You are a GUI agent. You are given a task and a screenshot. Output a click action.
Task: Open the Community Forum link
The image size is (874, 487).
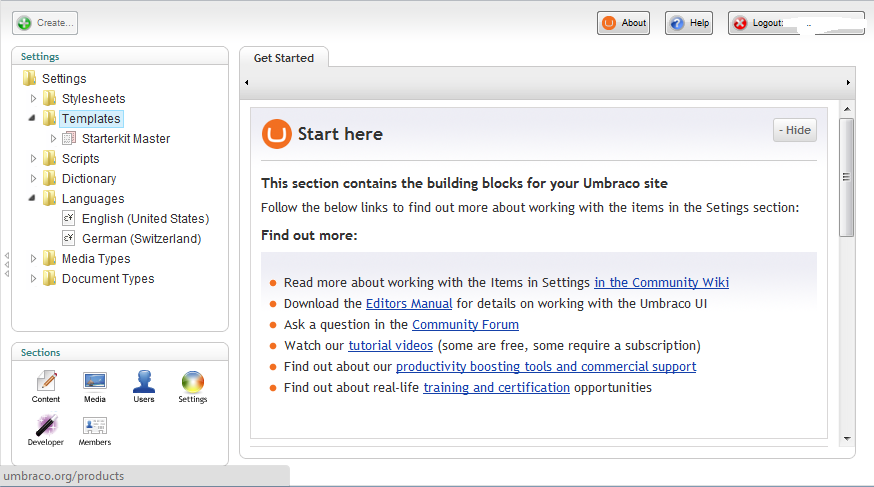tap(465, 324)
